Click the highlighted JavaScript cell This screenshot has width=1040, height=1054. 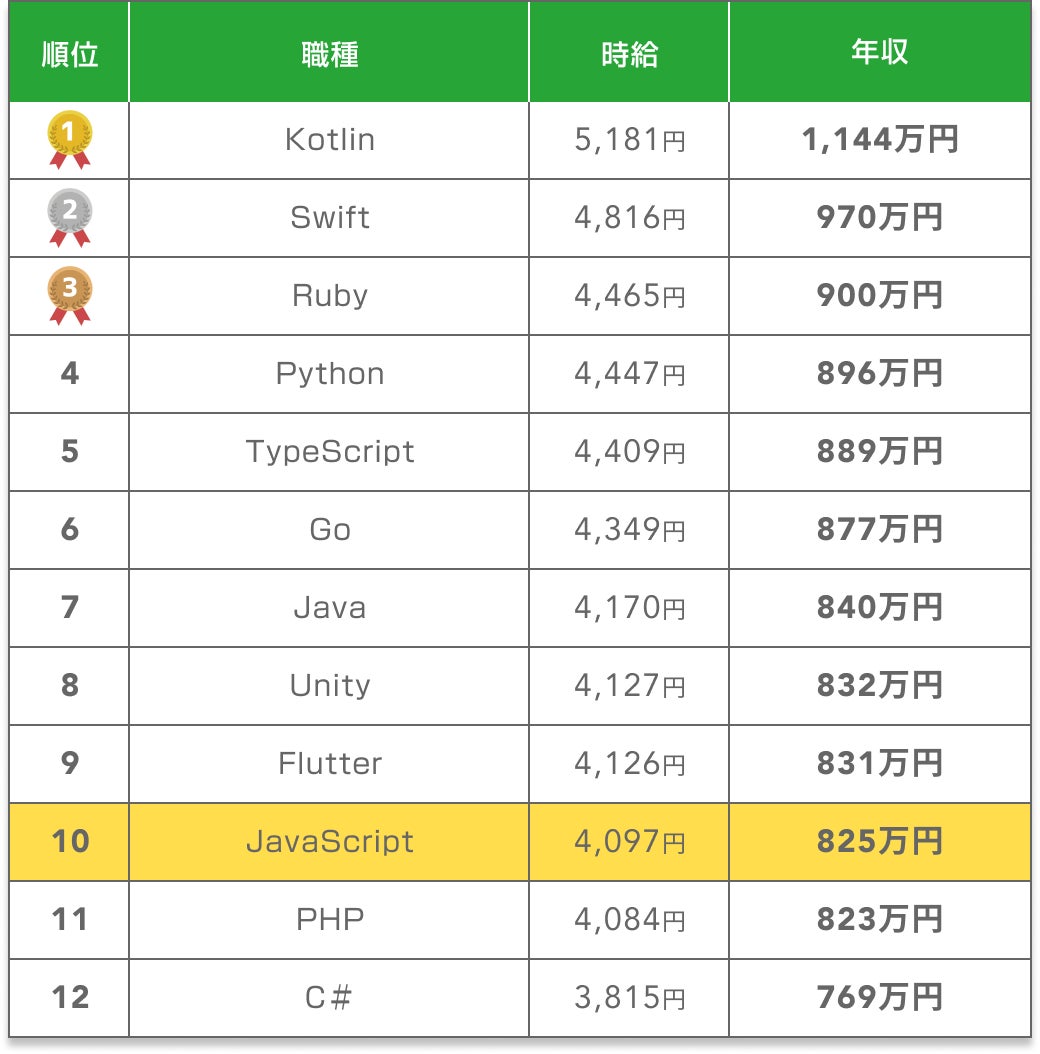[330, 842]
